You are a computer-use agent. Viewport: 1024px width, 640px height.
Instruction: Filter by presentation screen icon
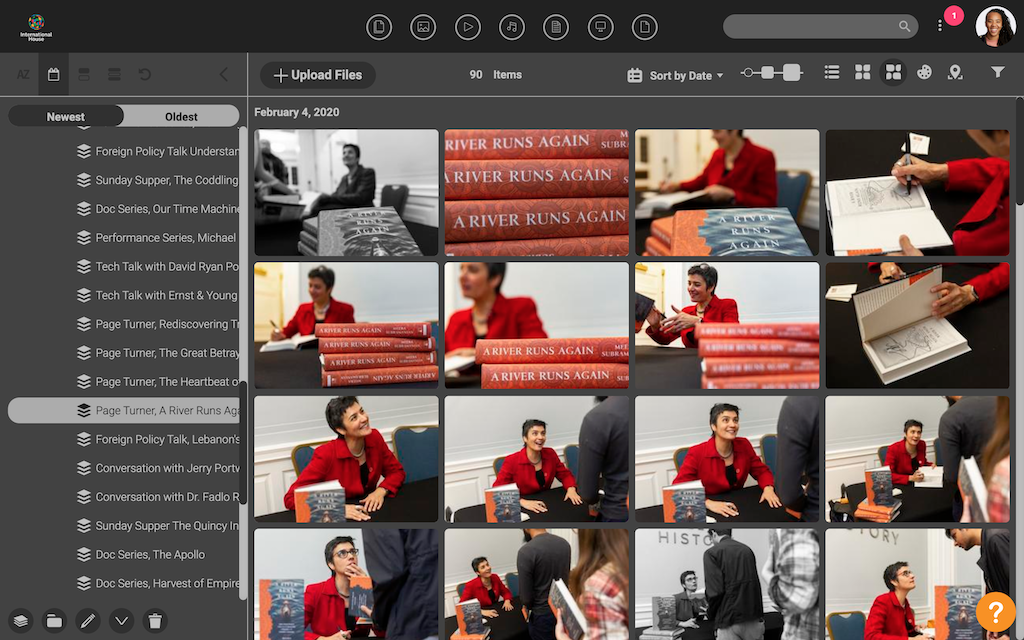coord(600,27)
